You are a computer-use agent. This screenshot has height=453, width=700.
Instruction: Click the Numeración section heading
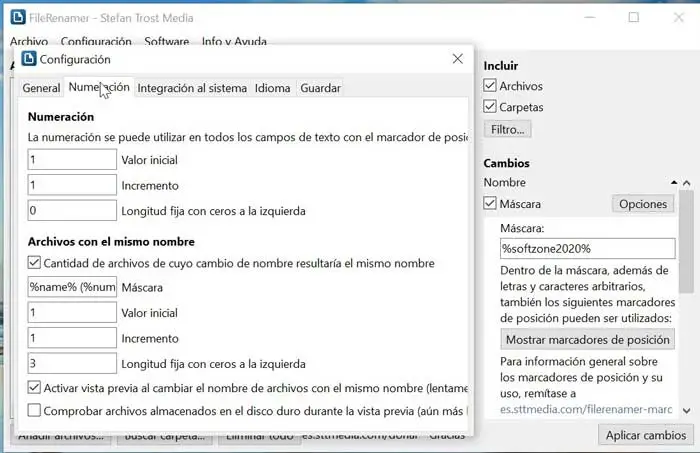(61, 117)
